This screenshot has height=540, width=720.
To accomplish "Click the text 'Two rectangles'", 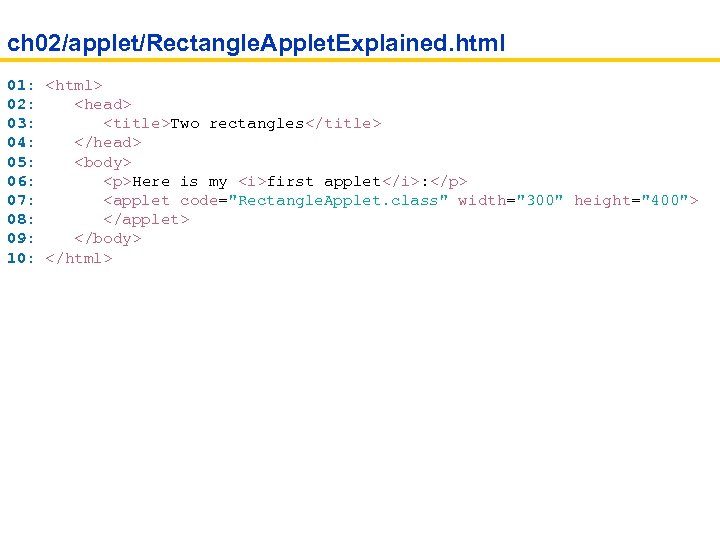I will 237,124.
